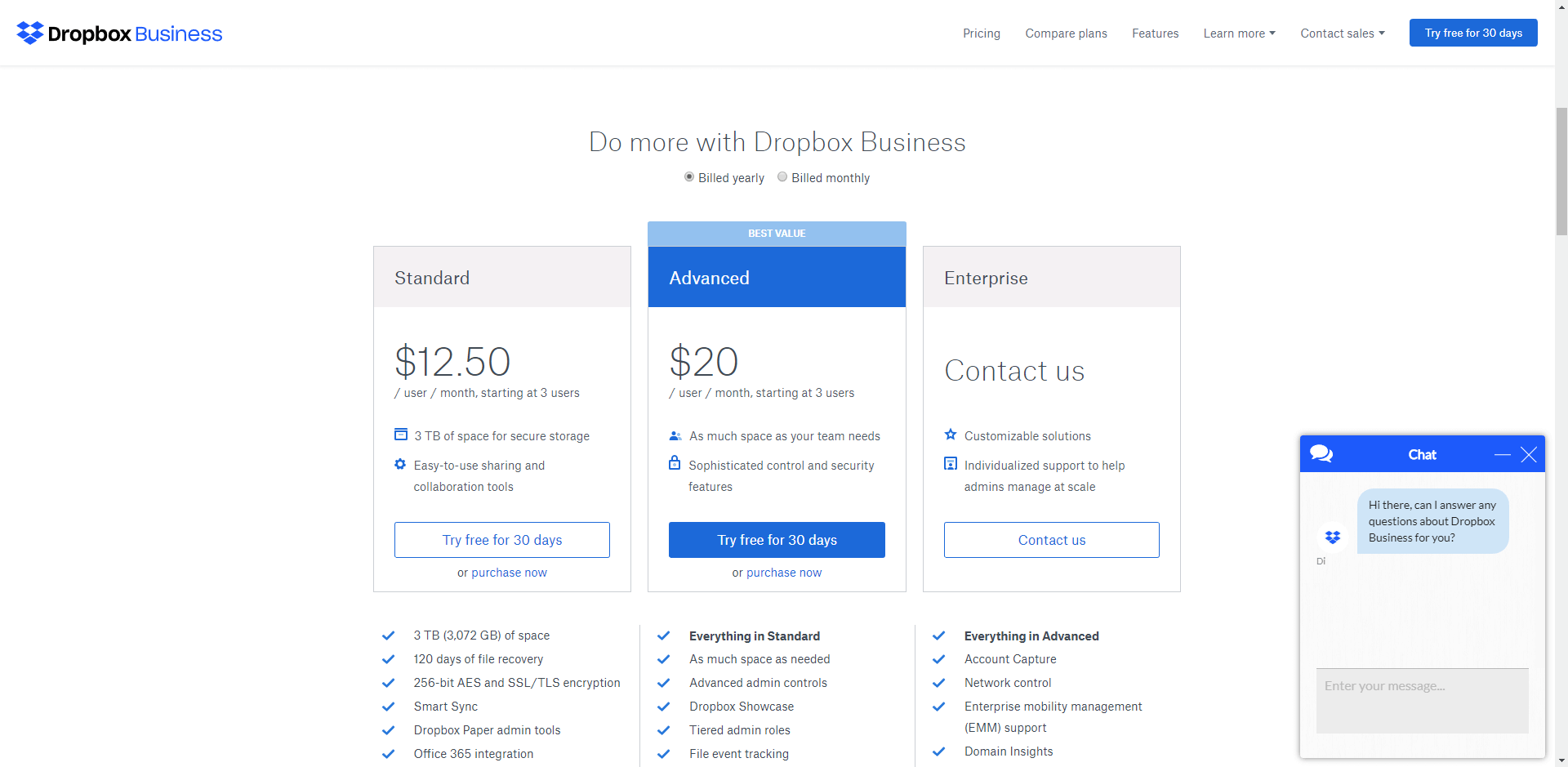Click the $12.50 price text
The height and width of the screenshot is (767, 1568).
point(452,361)
